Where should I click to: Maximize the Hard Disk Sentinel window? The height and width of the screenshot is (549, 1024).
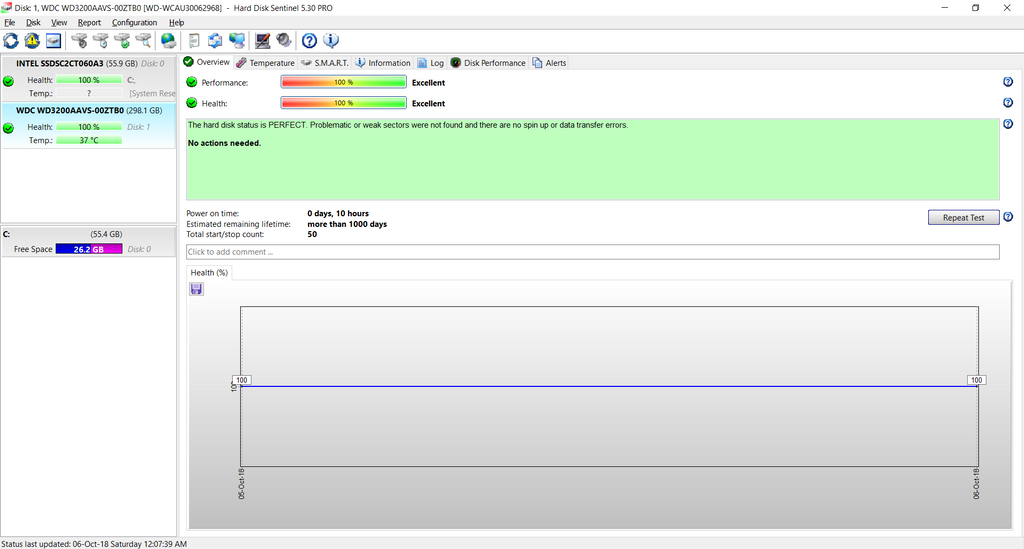coord(976,8)
